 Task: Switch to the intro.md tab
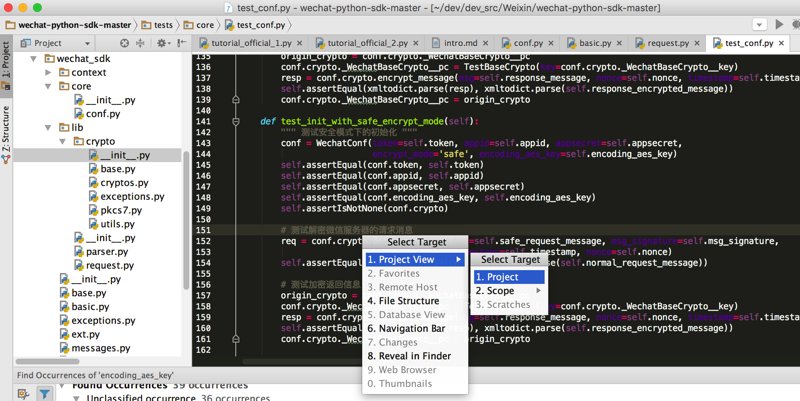460,43
